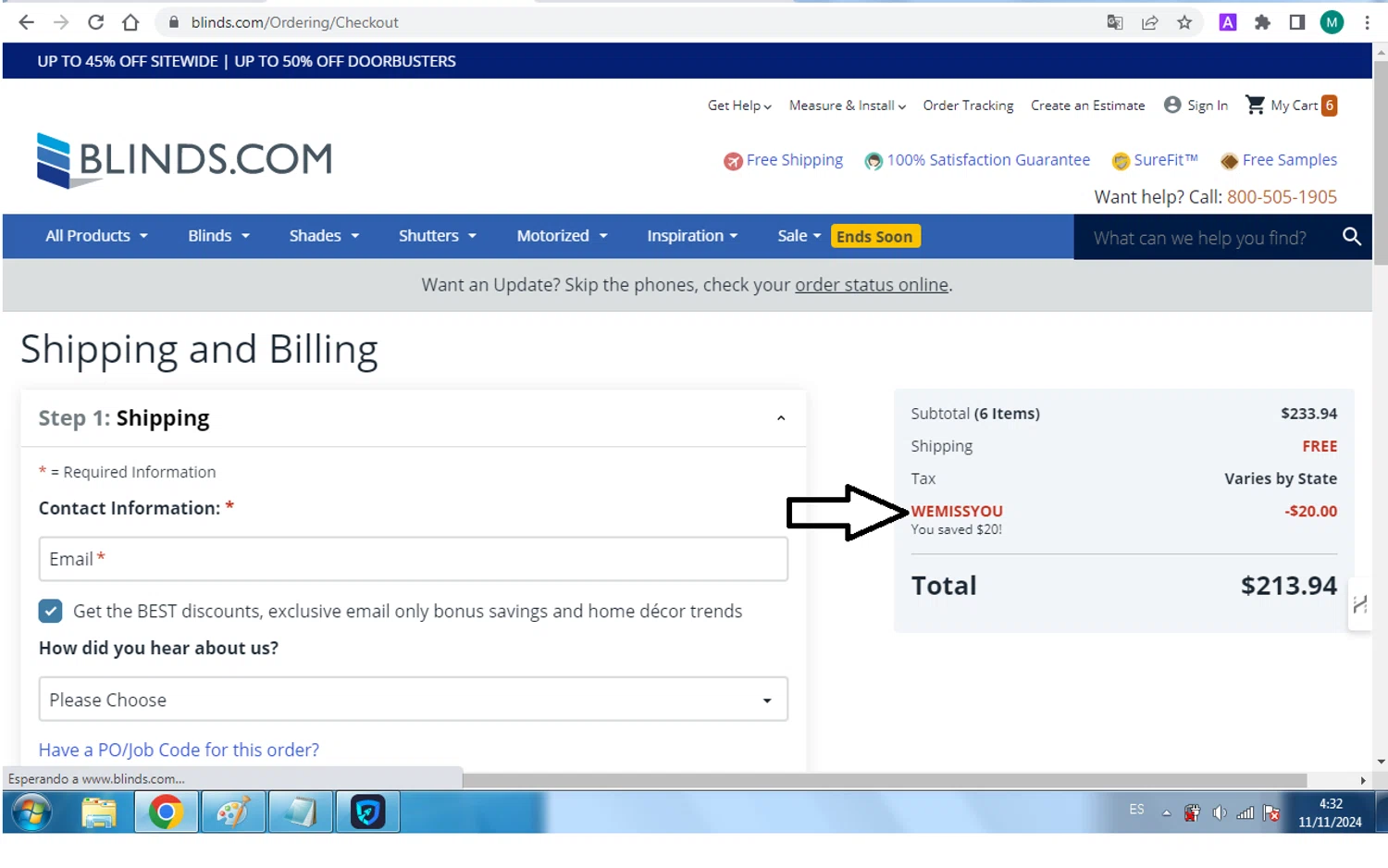This screenshot has height=868, width=1388.
Task: Open the Windows Start menu
Action: 31,812
